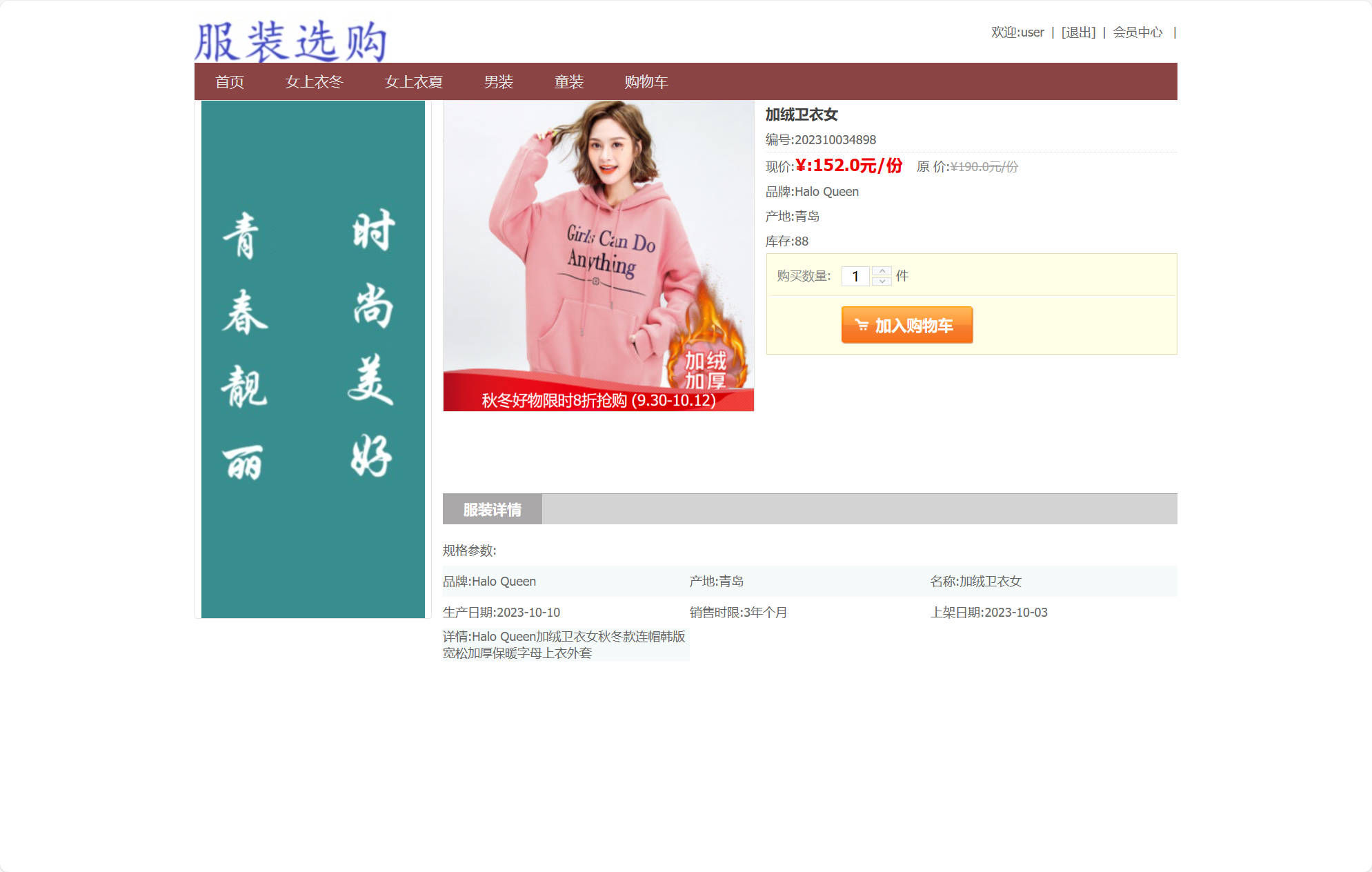Click the [退出] logout link

(x=1077, y=32)
